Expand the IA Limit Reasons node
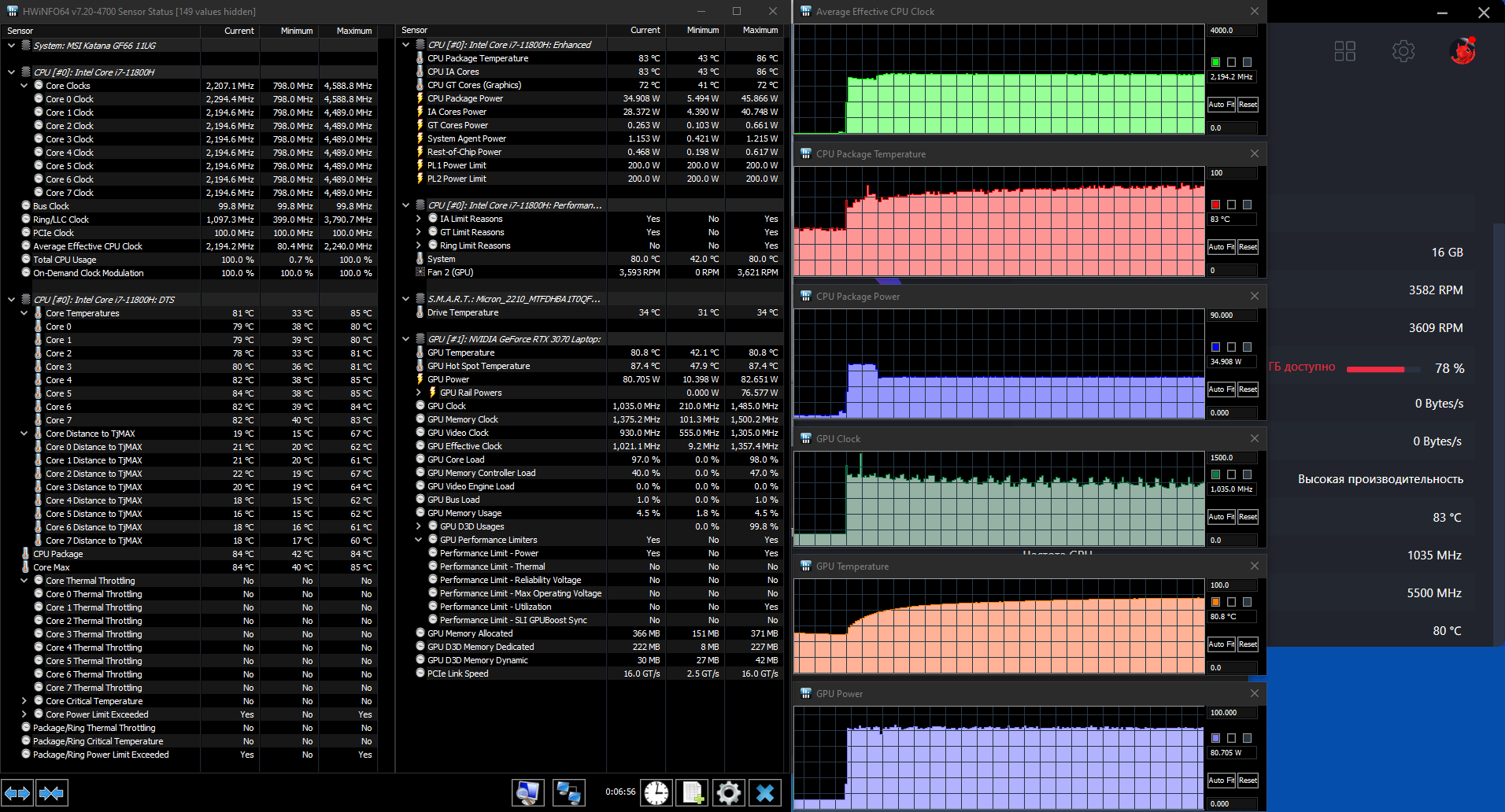The height and width of the screenshot is (812, 1505). click(x=419, y=219)
